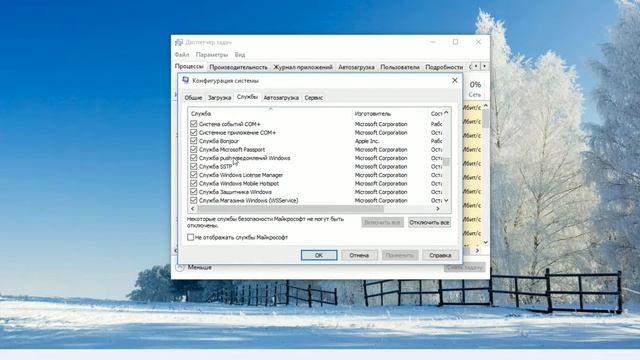The image size is (640, 360).
Task: Open Task Manager Файл menu
Action: (182, 55)
